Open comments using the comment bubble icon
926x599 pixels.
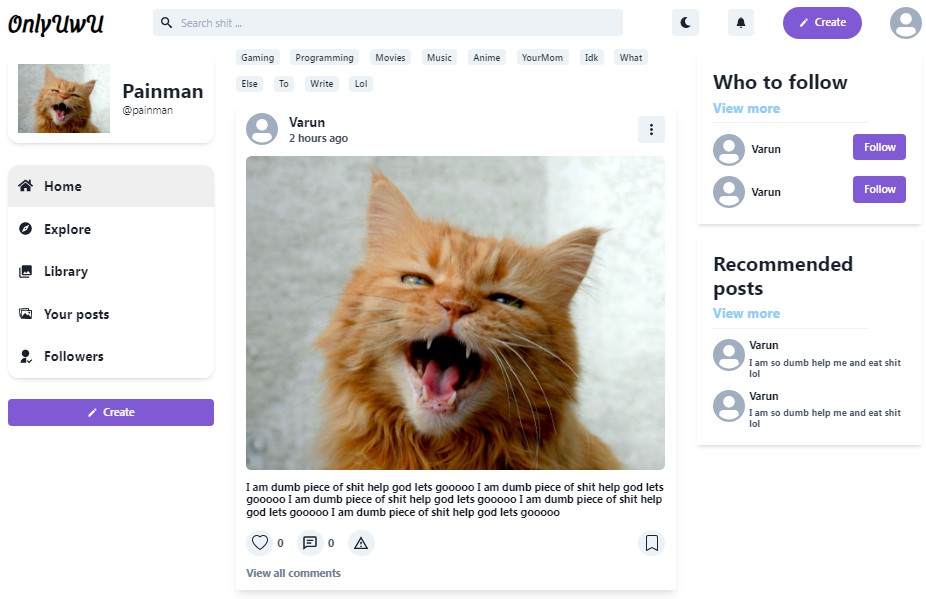coord(310,543)
